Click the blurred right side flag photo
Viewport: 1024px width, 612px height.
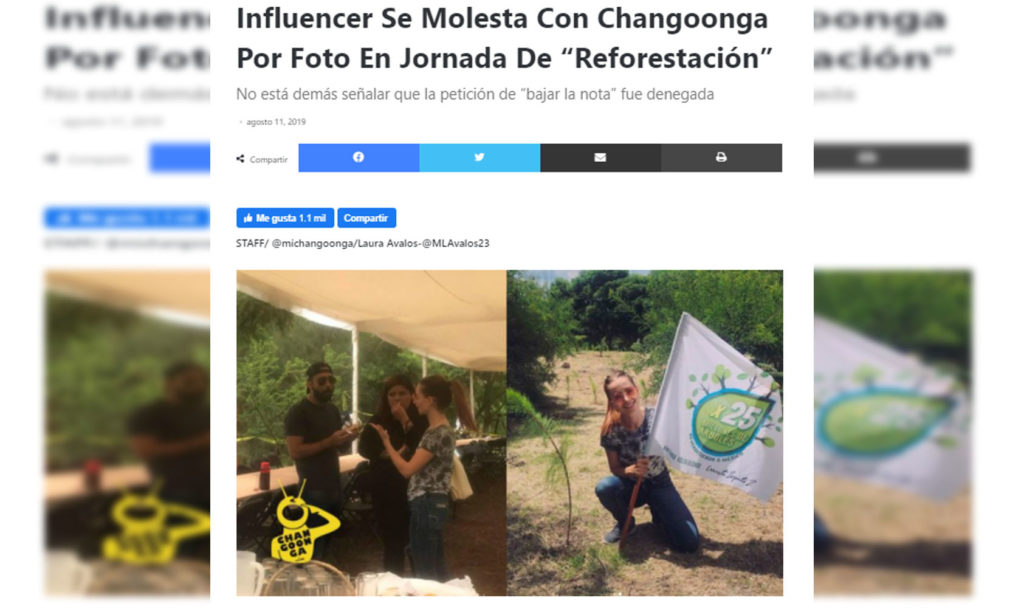point(892,432)
